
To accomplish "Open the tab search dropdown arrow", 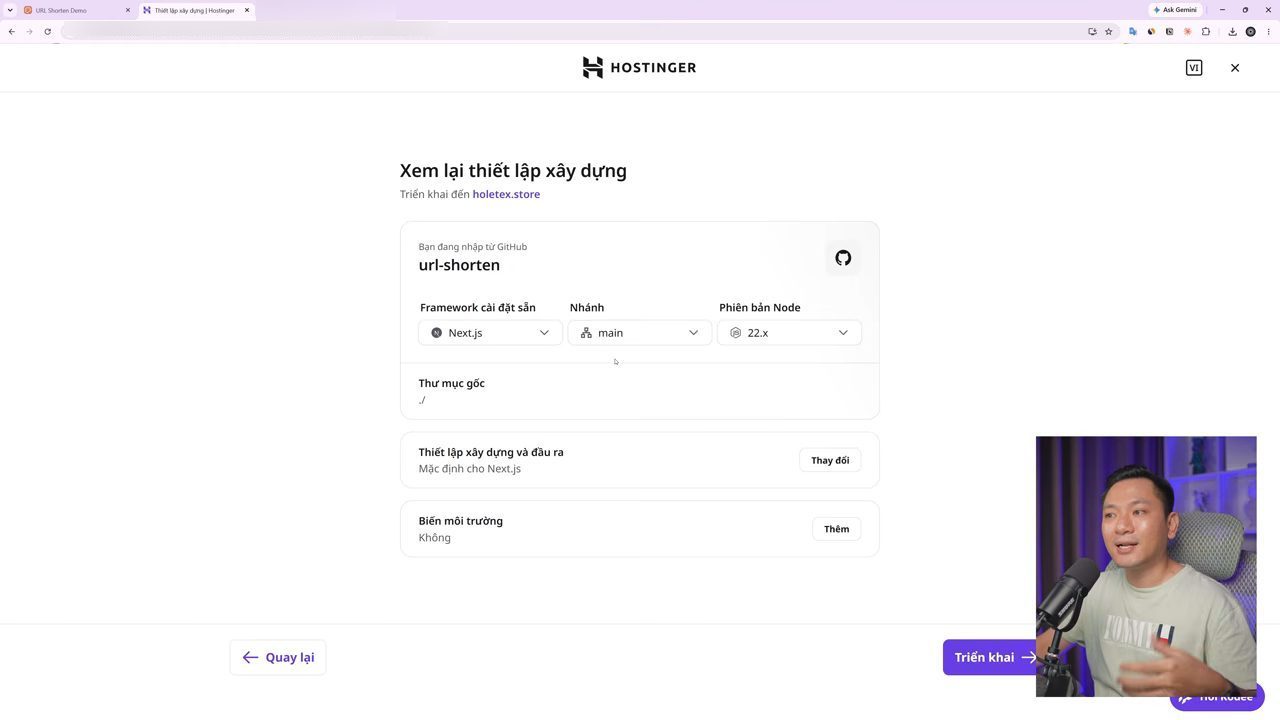I will (x=9, y=10).
